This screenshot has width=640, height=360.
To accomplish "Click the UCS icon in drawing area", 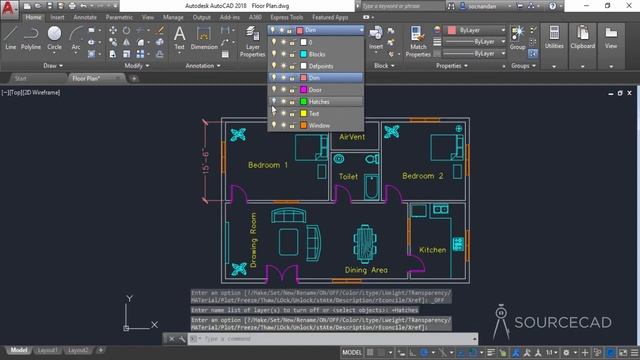I will [141, 313].
